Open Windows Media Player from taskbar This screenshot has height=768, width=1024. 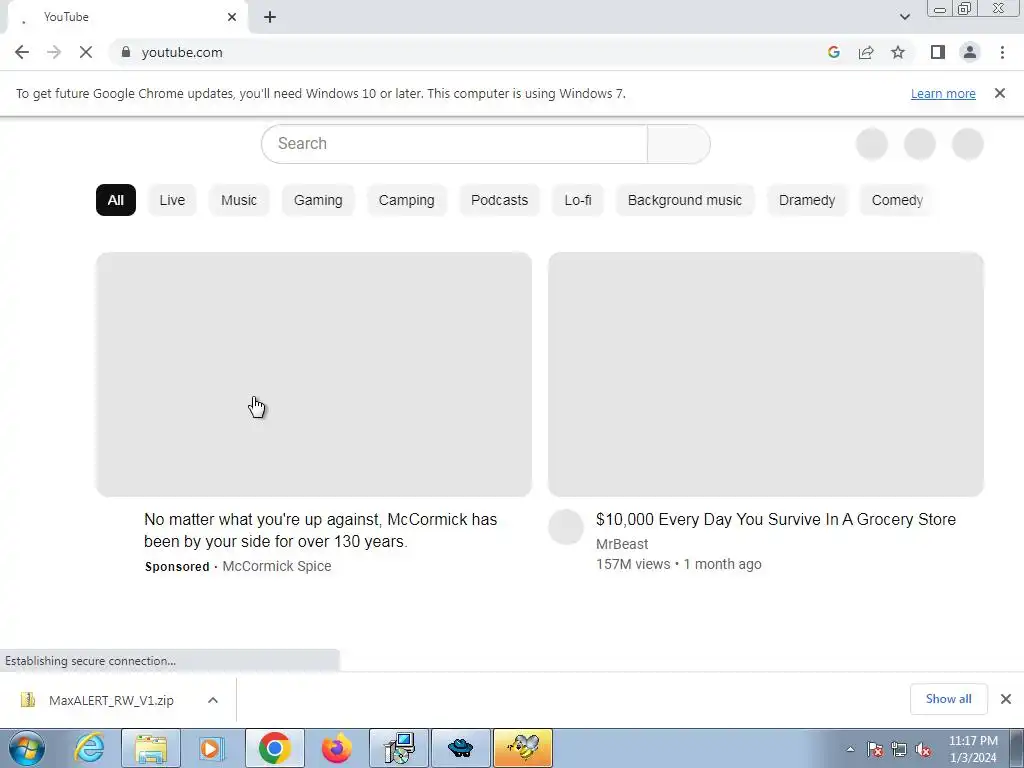(x=211, y=748)
